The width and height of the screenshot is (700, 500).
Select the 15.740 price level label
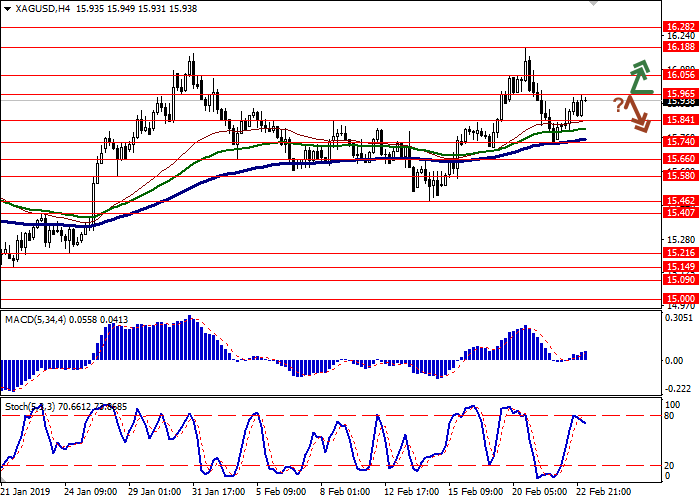(679, 142)
